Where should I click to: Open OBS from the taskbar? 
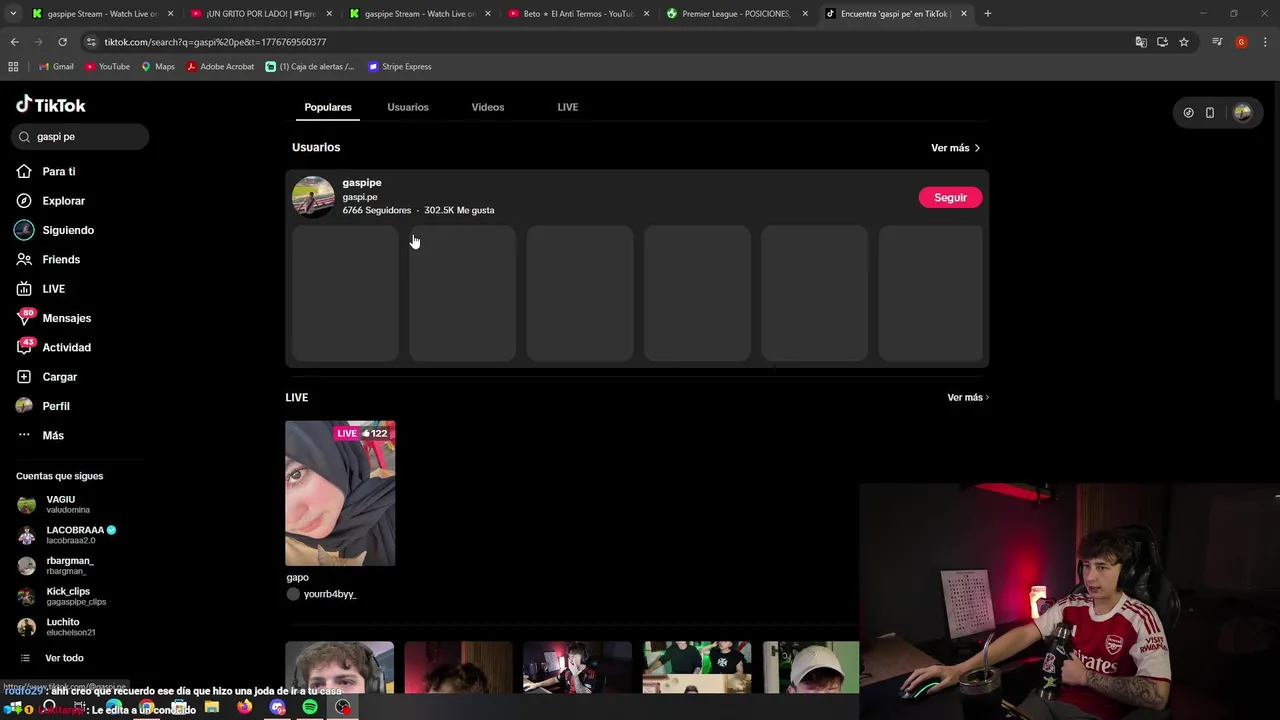click(x=343, y=707)
